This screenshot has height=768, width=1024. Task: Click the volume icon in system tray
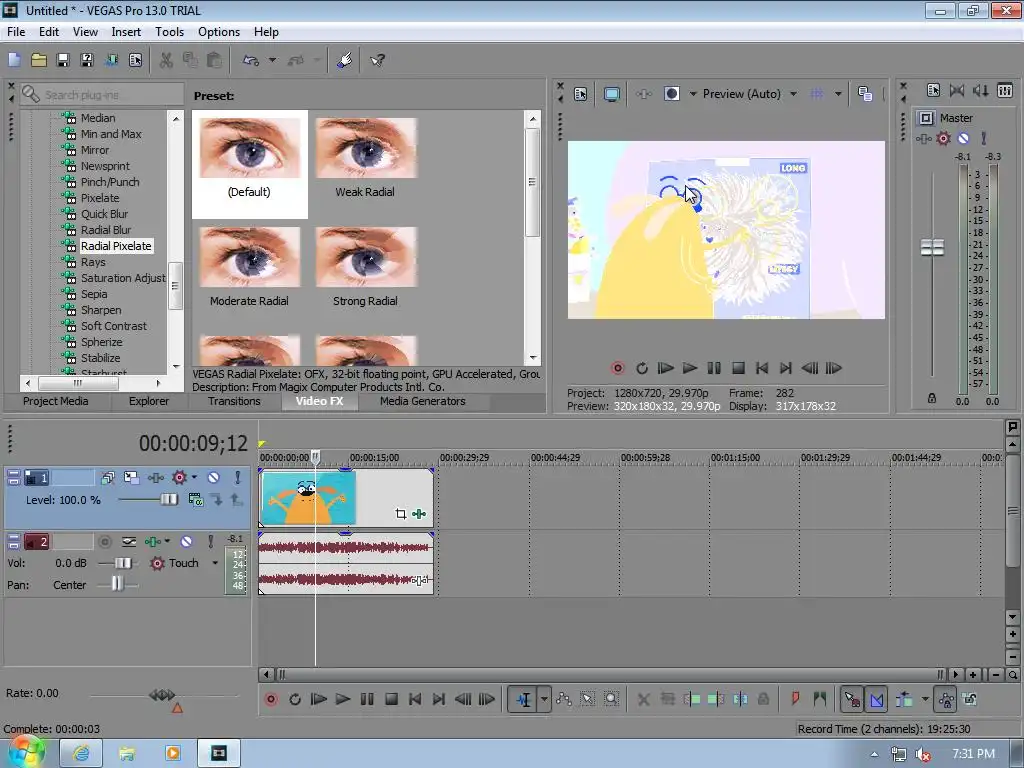922,754
